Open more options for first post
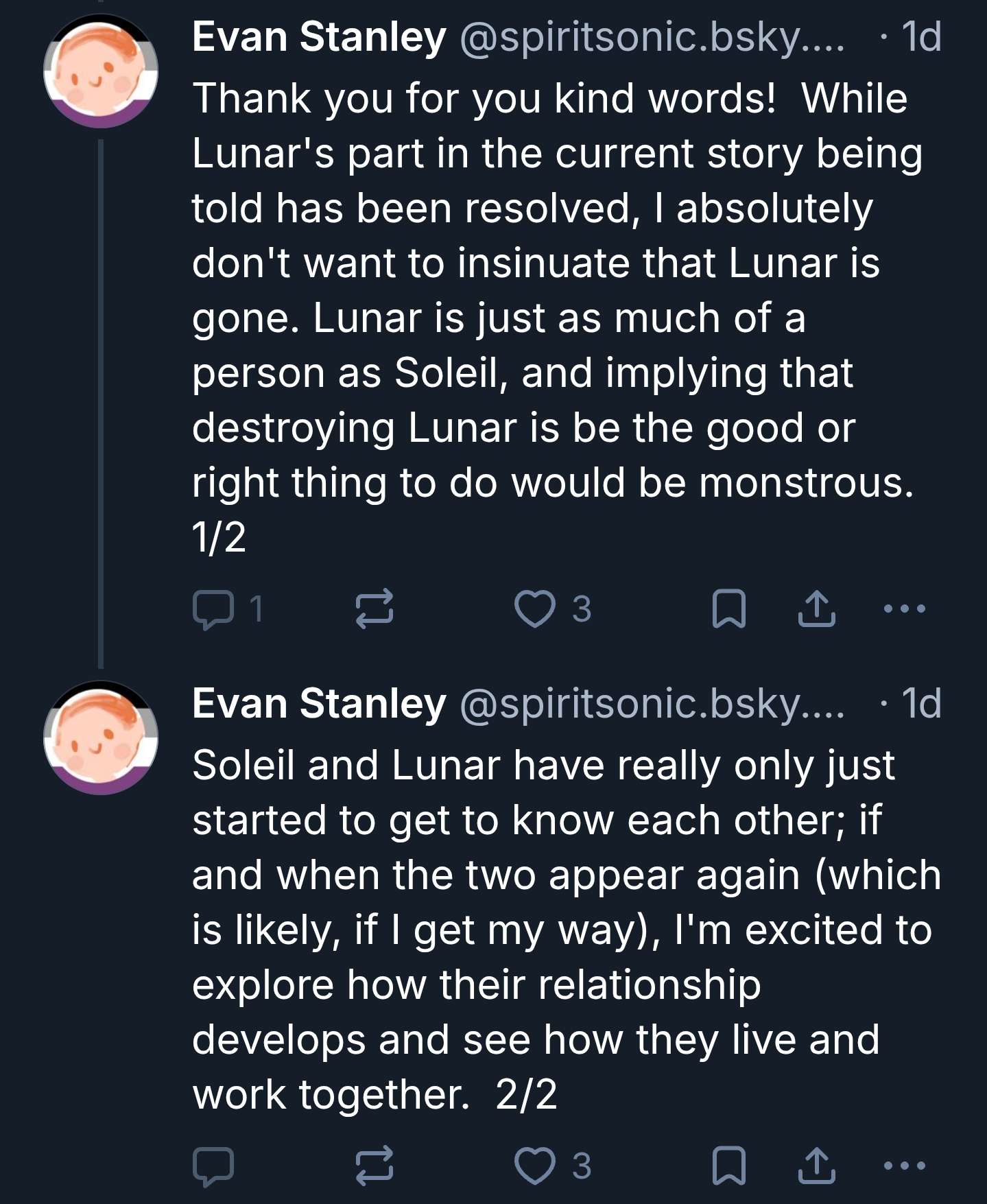 point(905,609)
